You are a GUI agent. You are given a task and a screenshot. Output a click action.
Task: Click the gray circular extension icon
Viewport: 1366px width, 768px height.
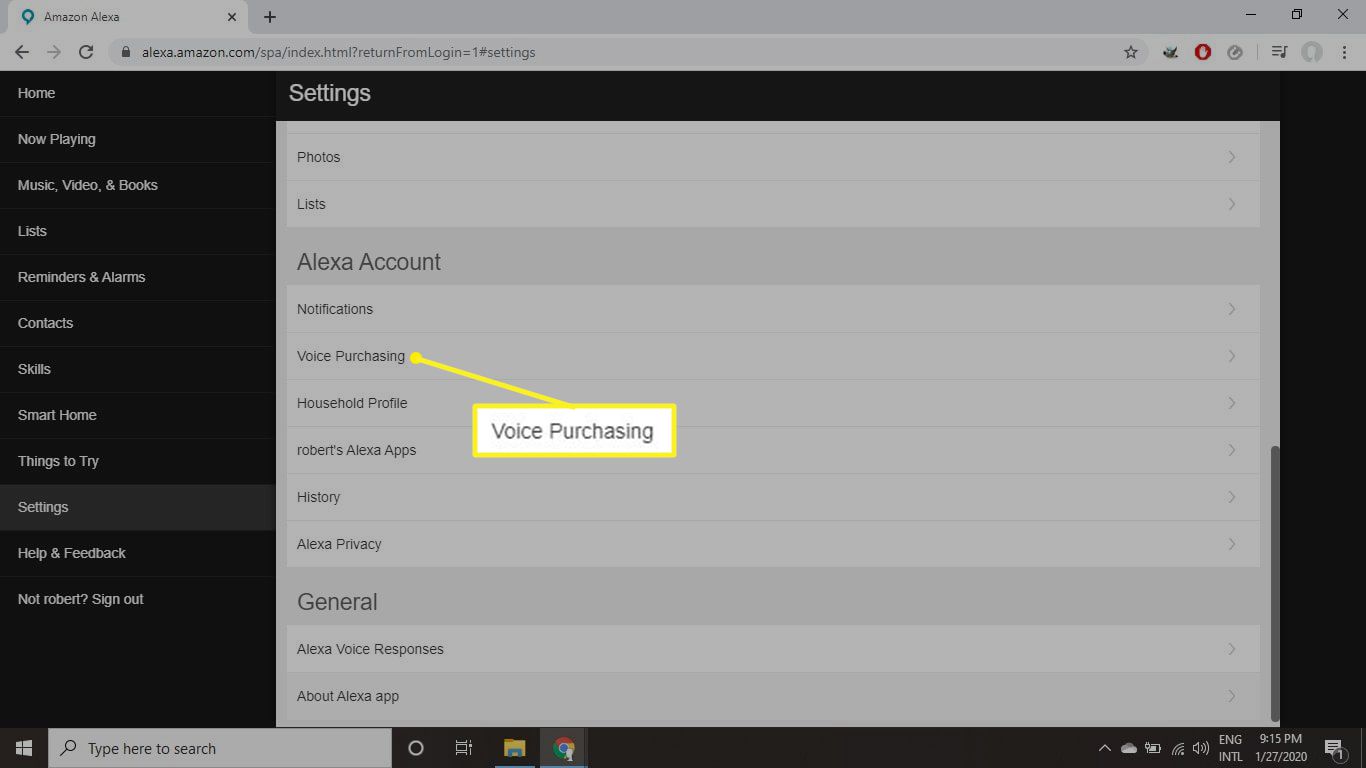click(x=1235, y=52)
